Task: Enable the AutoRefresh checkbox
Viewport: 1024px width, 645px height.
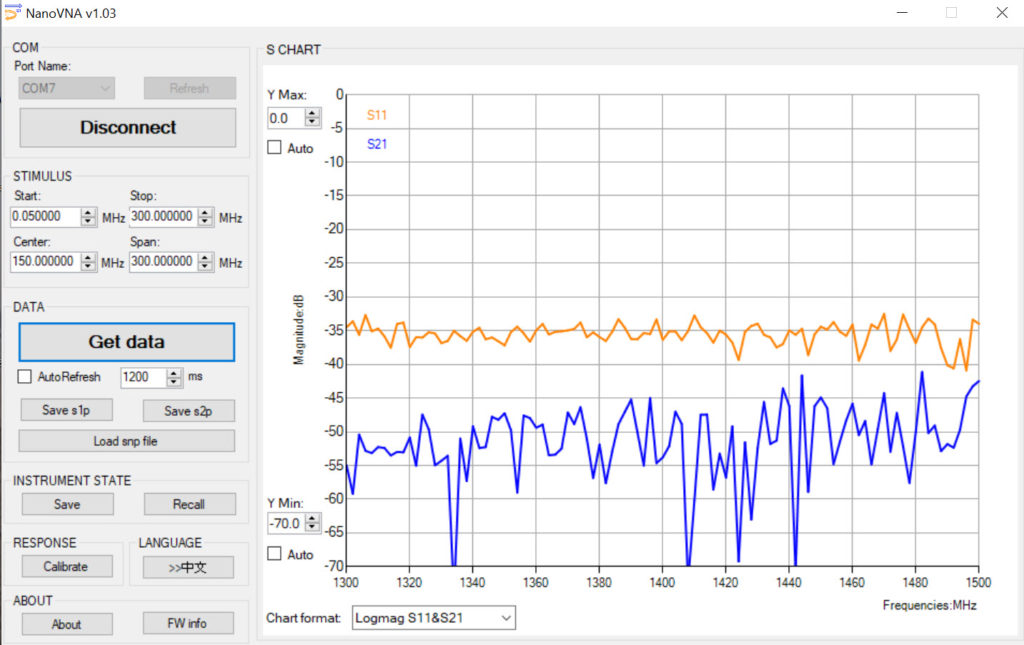Action: pyautogui.click(x=25, y=377)
